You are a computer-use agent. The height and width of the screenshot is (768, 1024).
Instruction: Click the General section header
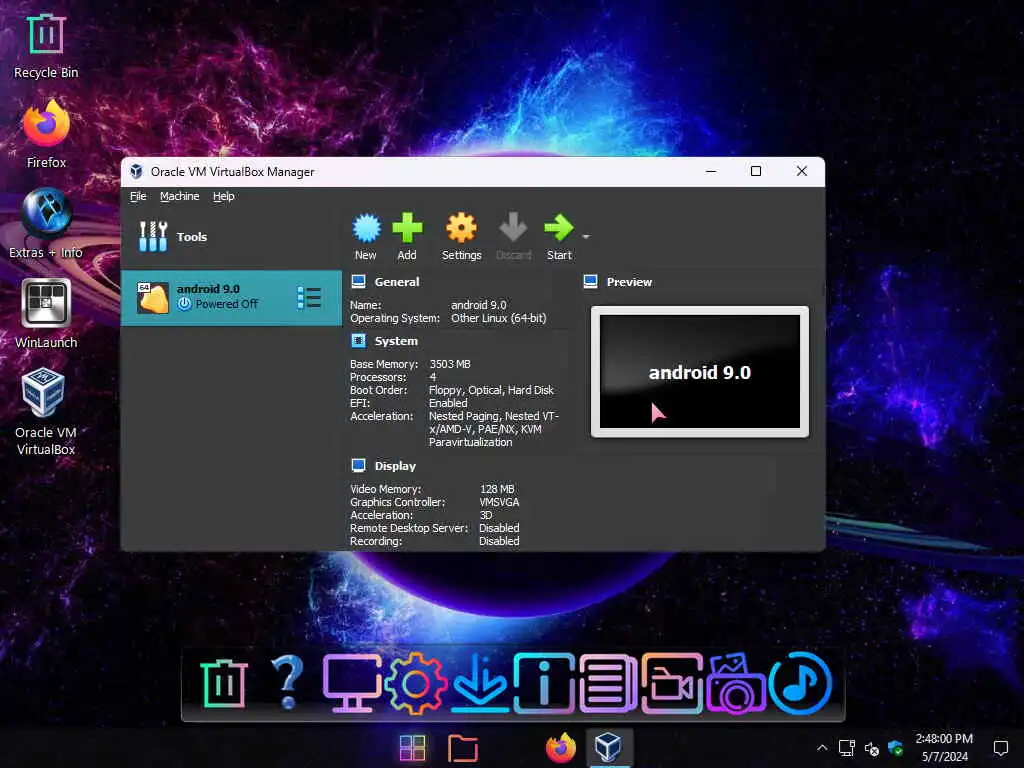[396, 282]
